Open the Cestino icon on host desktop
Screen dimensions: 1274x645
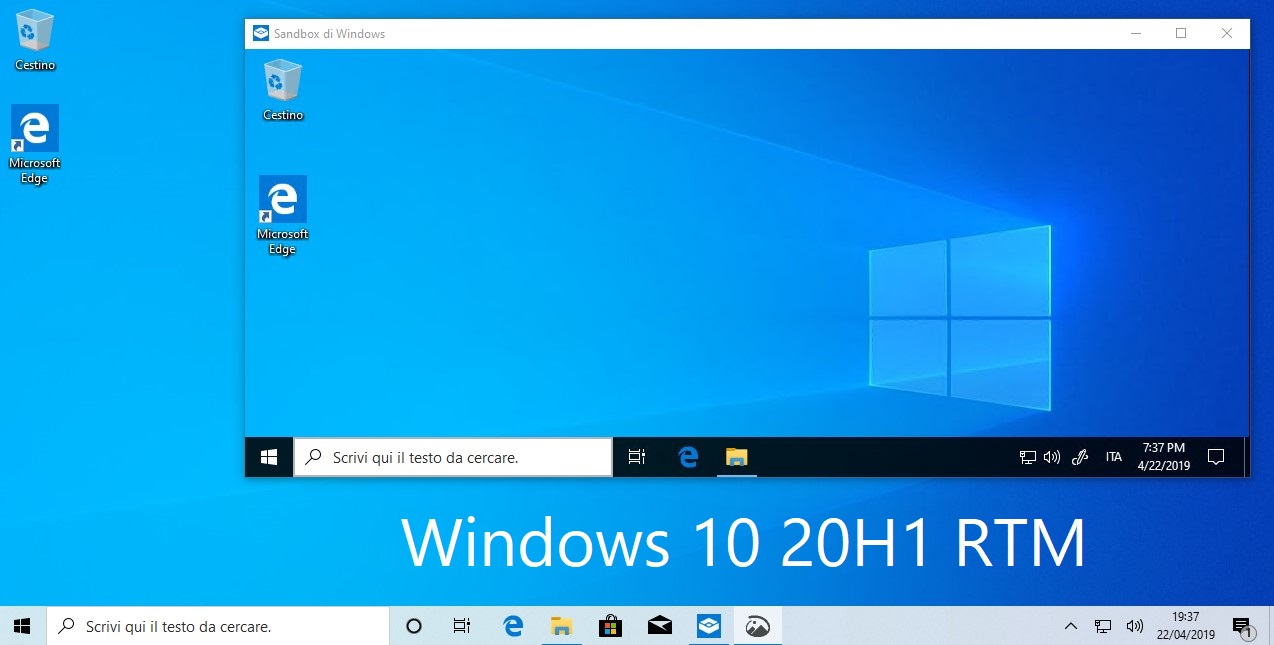35,40
